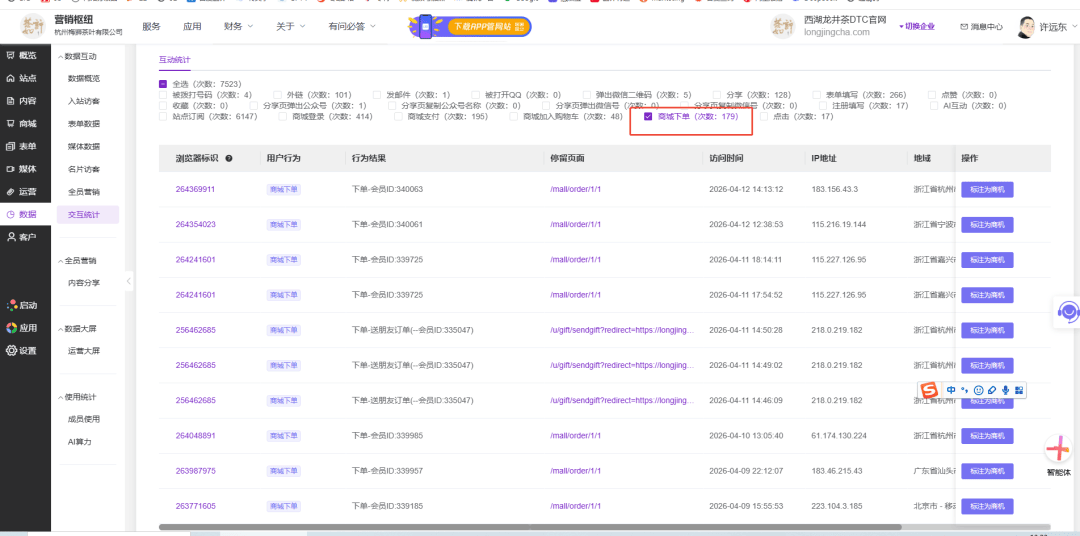Open /mall/order/1/1 link in 263771605 row
This screenshot has height=536, width=1080.
tap(575, 506)
